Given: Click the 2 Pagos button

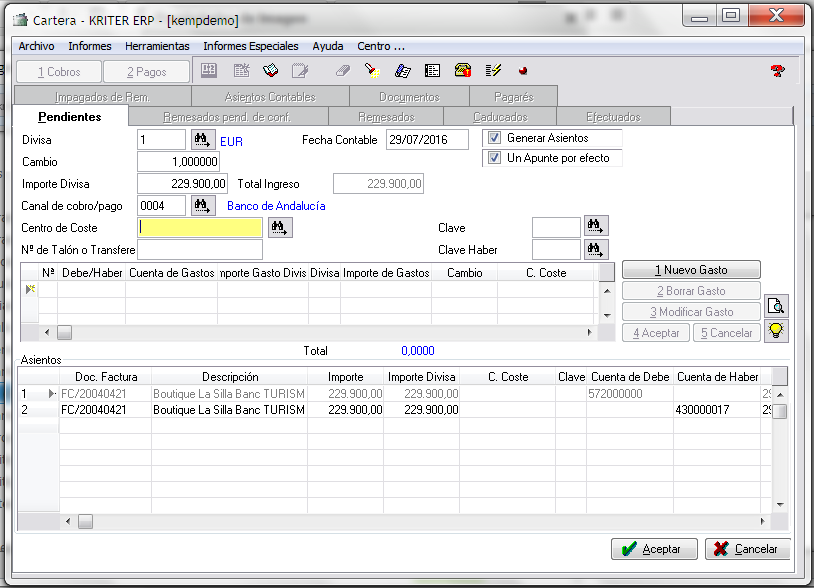Looking at the screenshot, I should click(x=146, y=72).
